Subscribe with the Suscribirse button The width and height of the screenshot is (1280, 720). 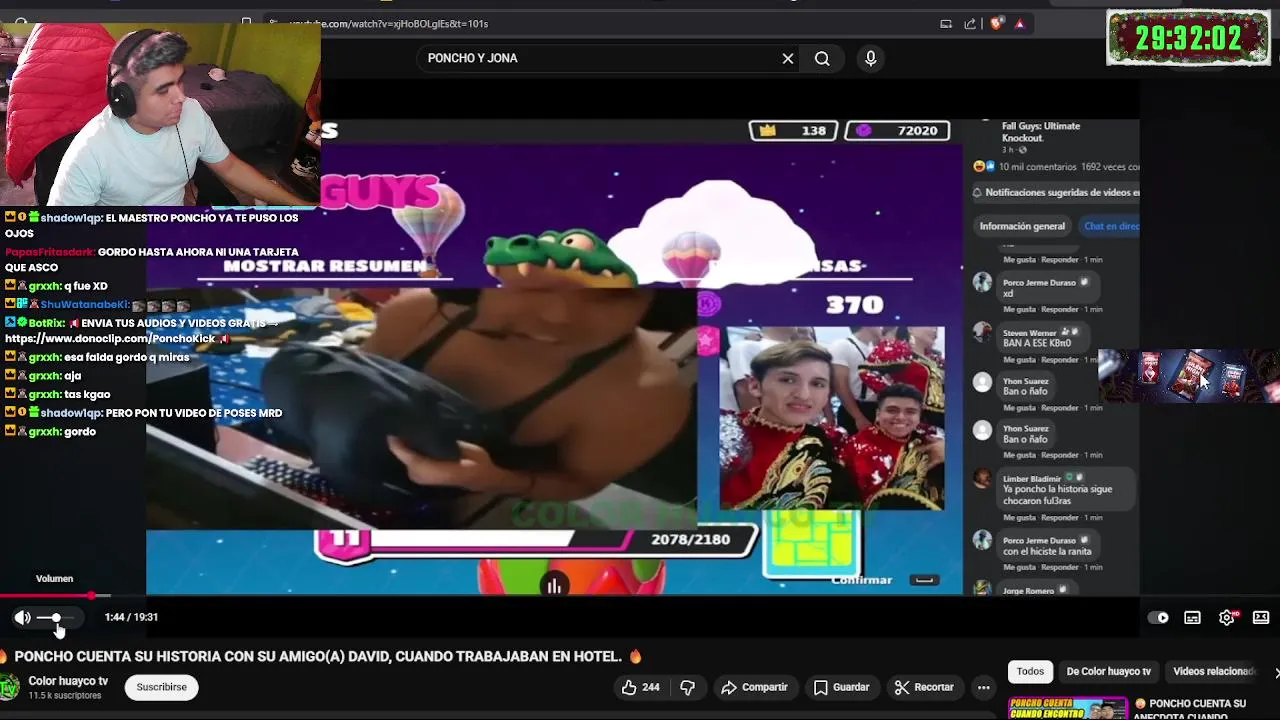(161, 687)
